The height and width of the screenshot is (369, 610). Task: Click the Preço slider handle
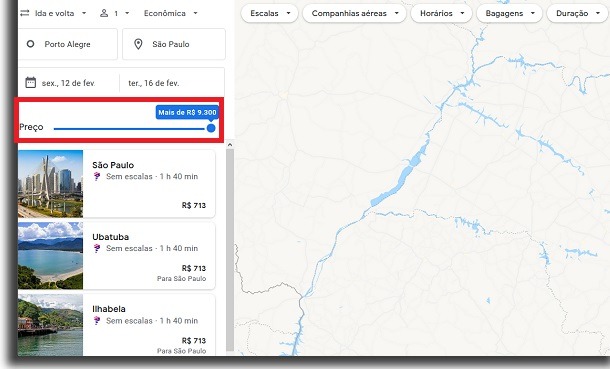click(211, 128)
